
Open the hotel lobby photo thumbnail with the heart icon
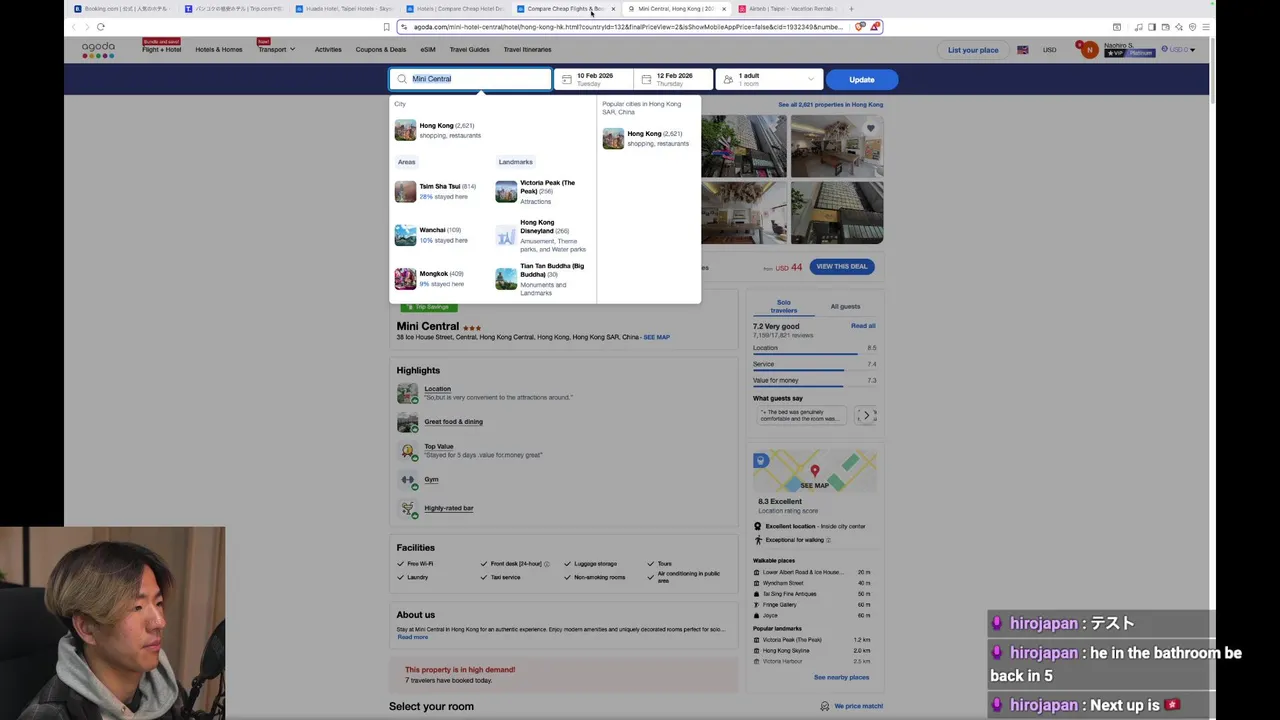click(x=837, y=146)
